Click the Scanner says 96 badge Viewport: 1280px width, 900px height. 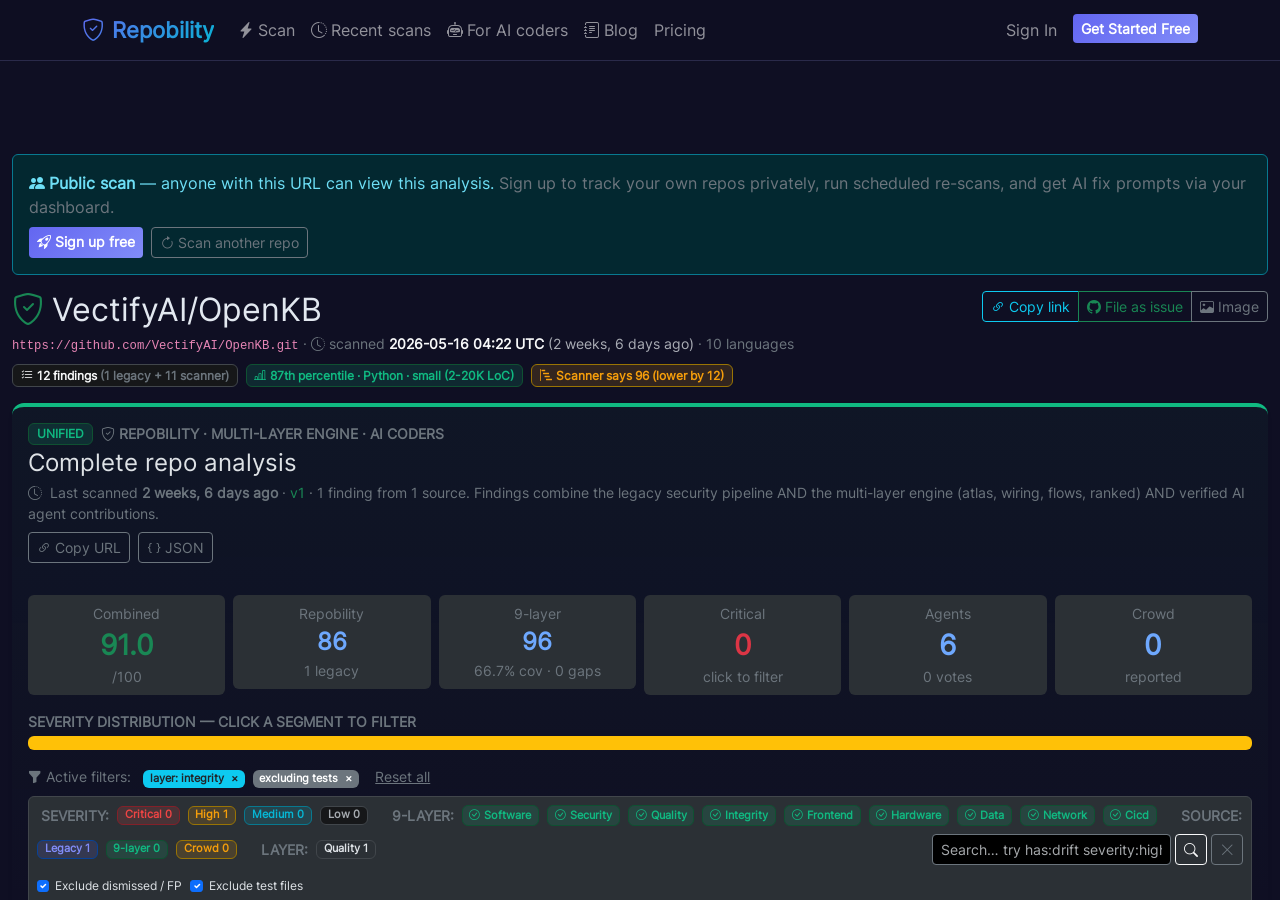point(632,375)
